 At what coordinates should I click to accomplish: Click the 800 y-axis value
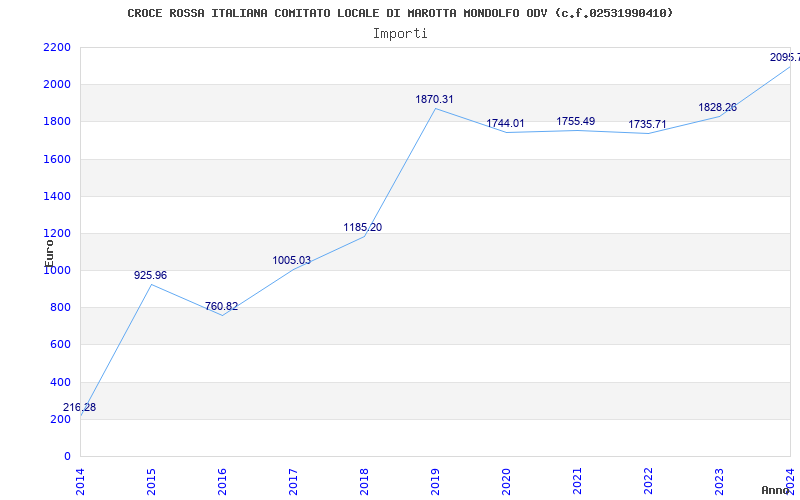(x=61, y=308)
